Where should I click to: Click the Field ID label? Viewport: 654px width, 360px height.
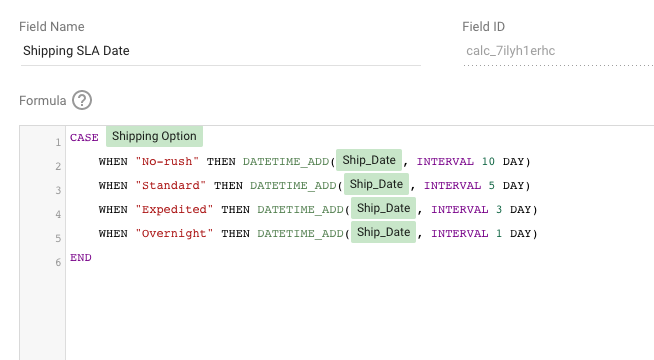[x=483, y=27]
